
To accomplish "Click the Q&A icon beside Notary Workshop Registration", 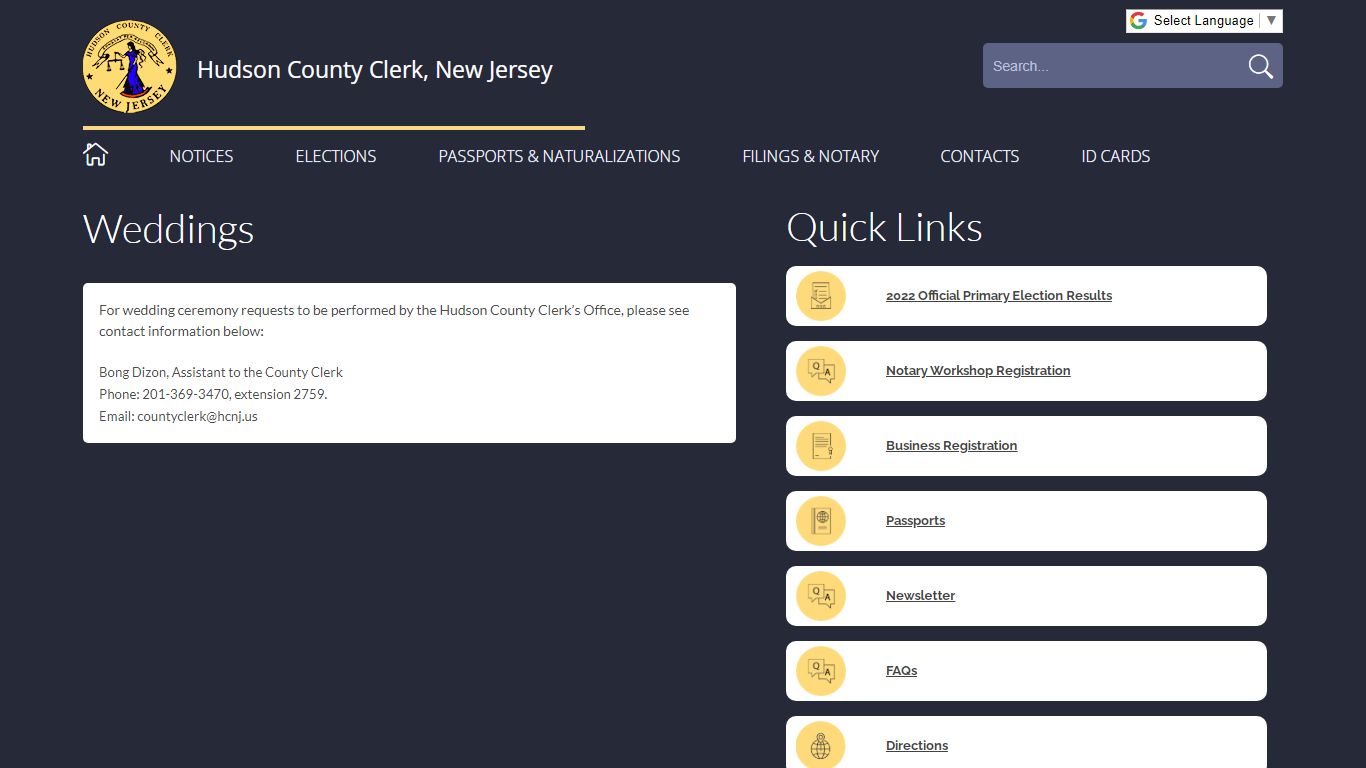I will click(x=821, y=371).
